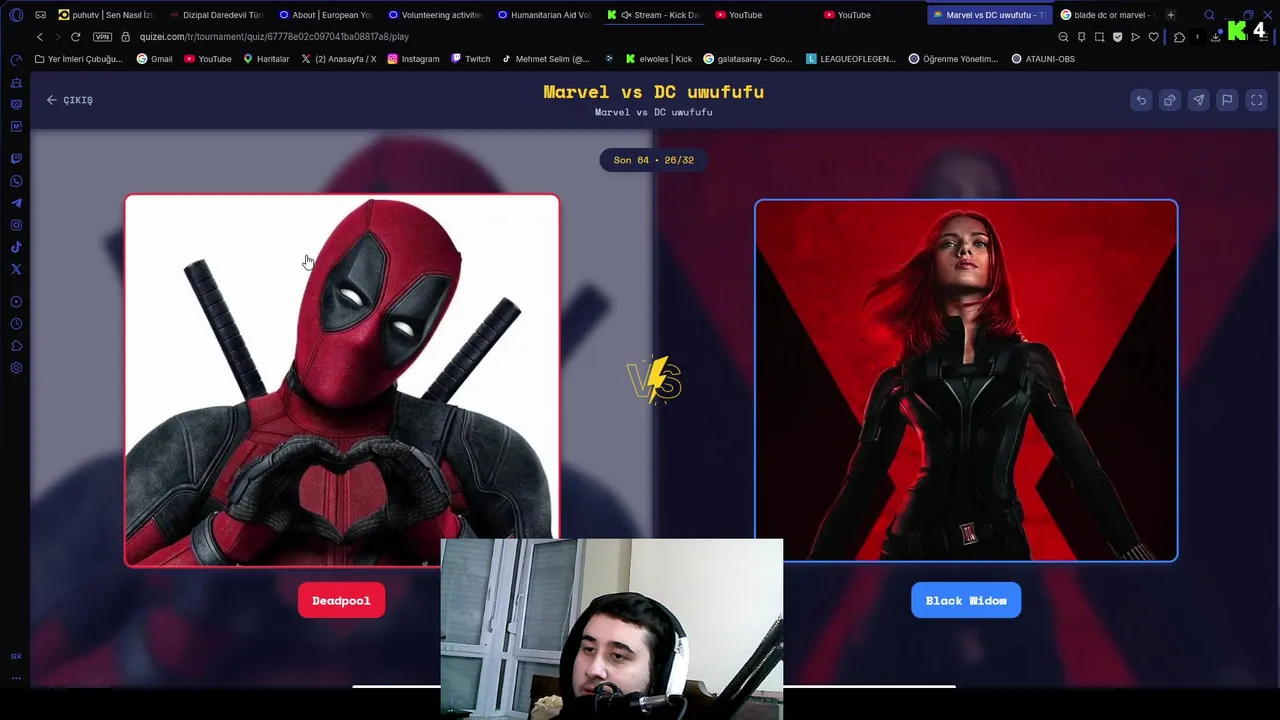Screen dimensions: 1280x720
Task: Click the Son 64 round progress badge
Action: pos(654,160)
